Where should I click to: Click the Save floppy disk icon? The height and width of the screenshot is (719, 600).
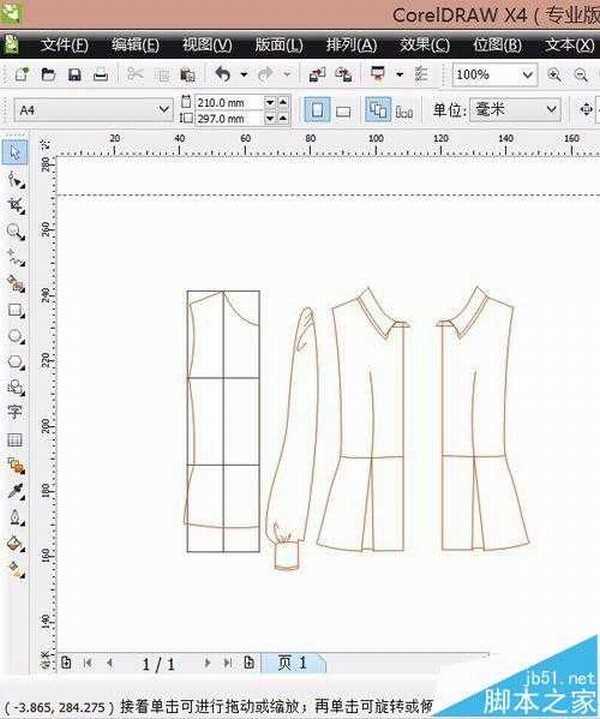pyautogui.click(x=74, y=75)
